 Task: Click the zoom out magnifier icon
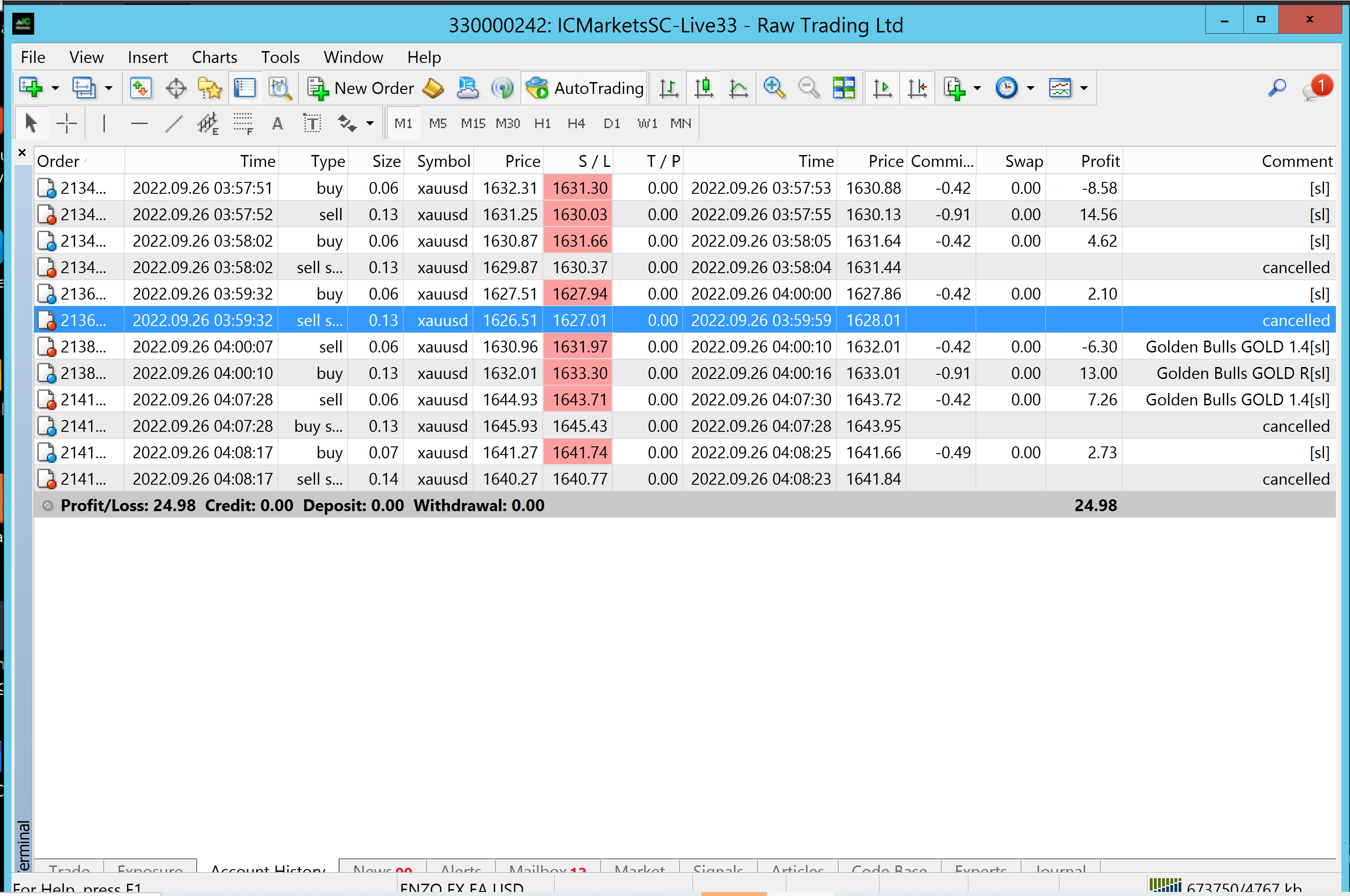808,88
